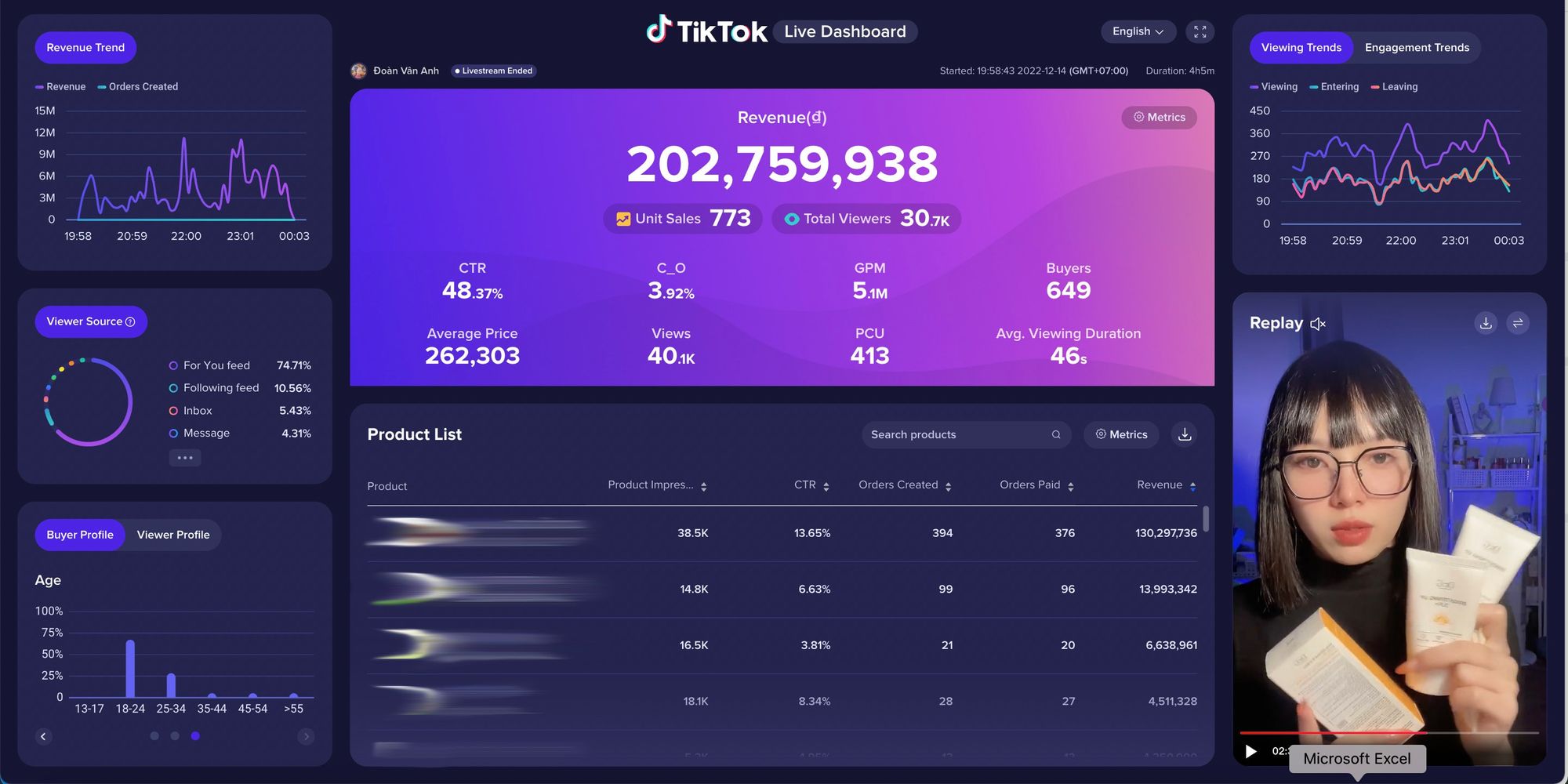This screenshot has height=784, width=1568.
Task: Download the product list
Action: [x=1185, y=434]
